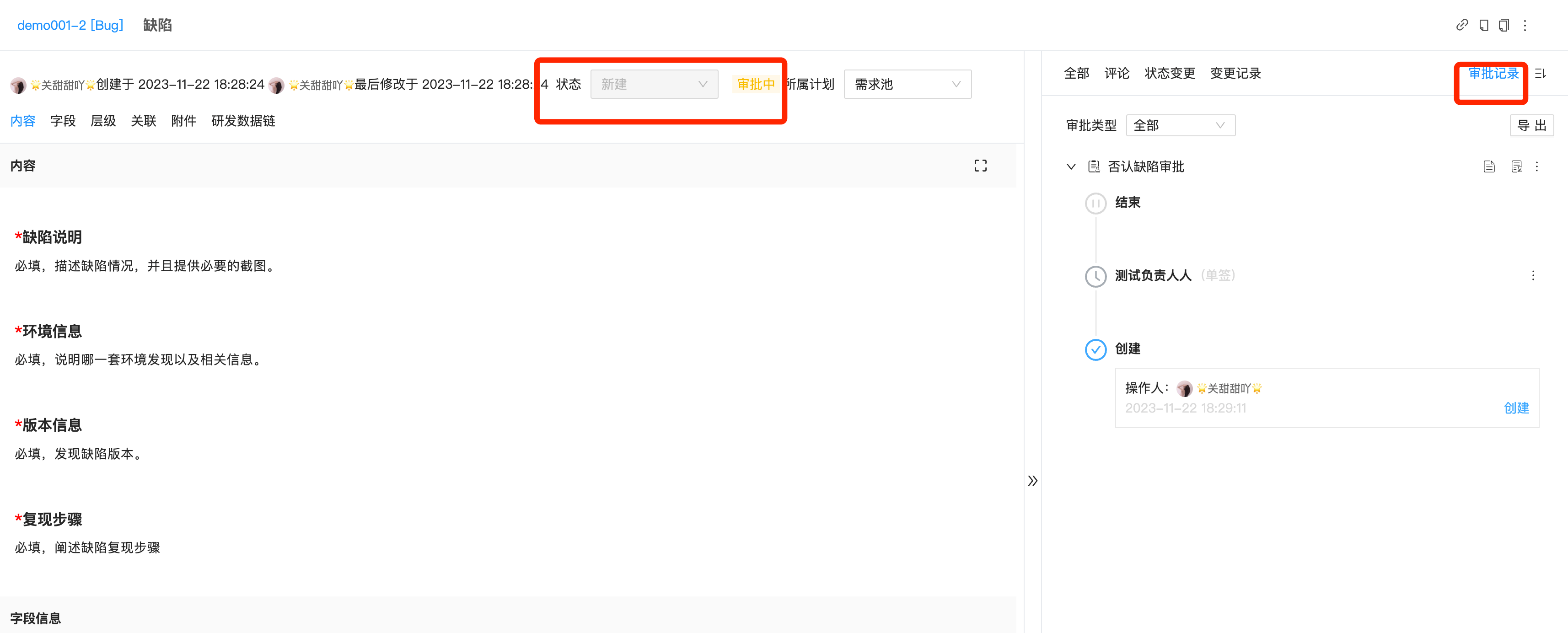Open the approval record document icon
Screen dimensions: 1568x633
tap(1489, 166)
